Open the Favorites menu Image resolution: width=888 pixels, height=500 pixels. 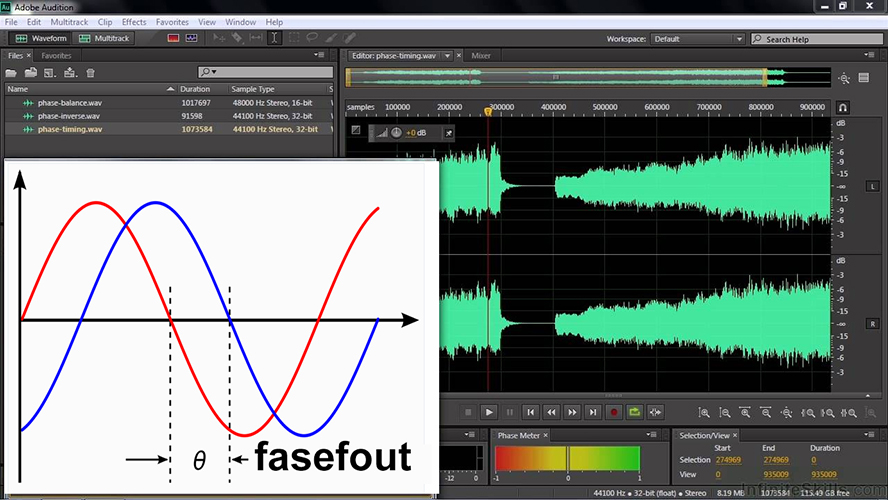172,22
